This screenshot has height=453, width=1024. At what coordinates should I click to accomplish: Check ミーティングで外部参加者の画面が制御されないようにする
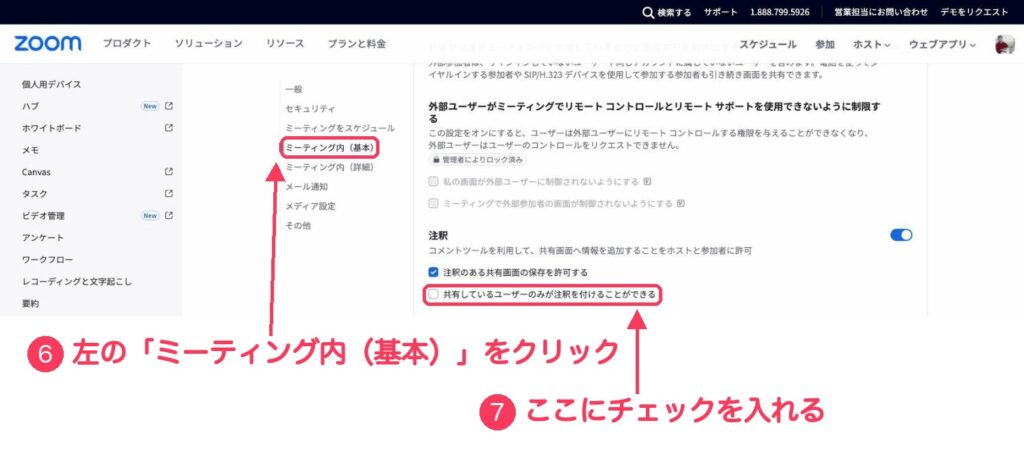(433, 204)
